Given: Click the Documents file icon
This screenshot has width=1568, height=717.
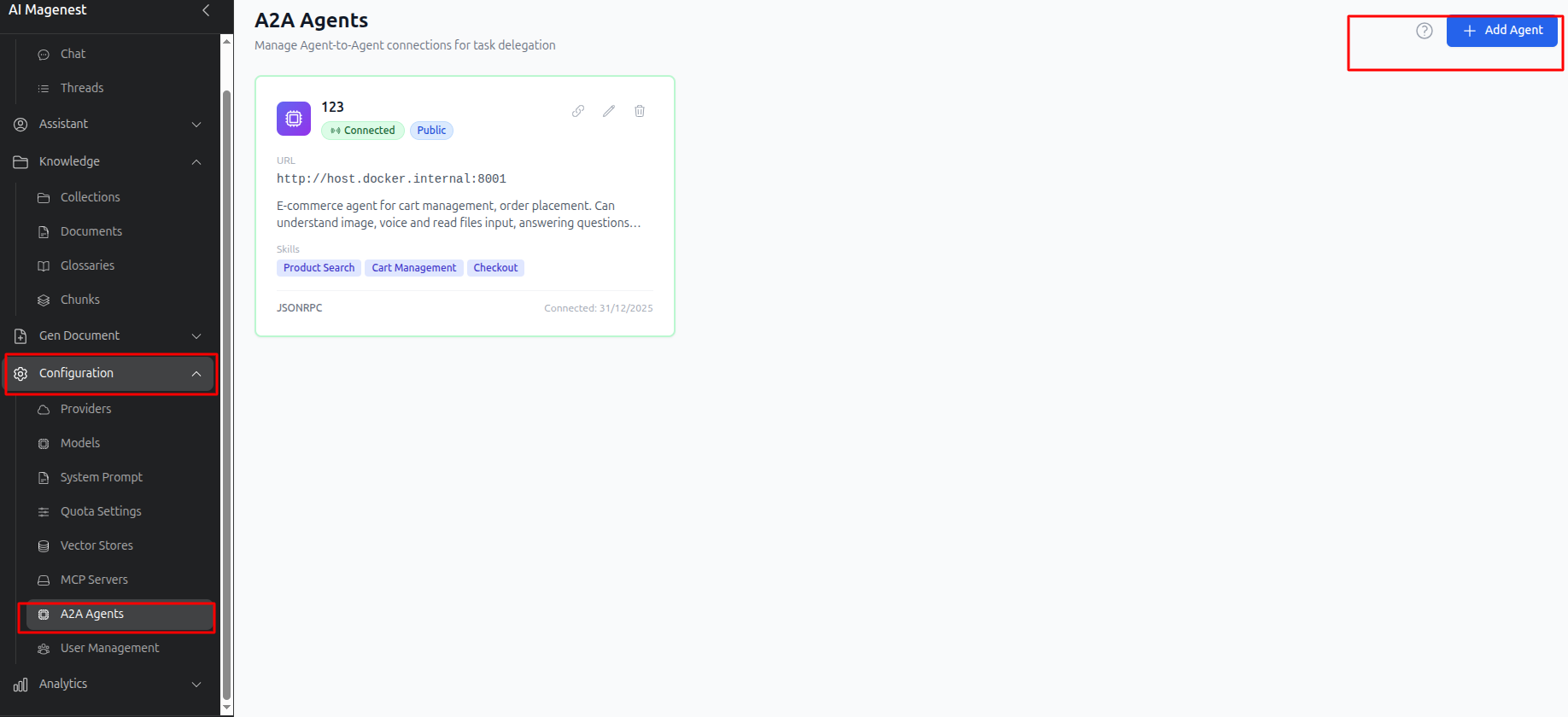Looking at the screenshot, I should click(x=44, y=232).
